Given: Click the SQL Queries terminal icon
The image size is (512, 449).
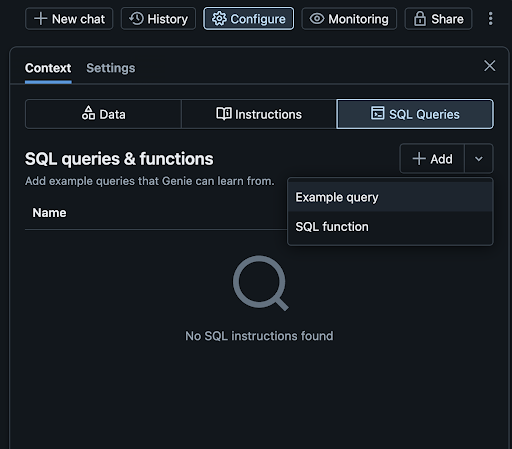Looking at the screenshot, I should tap(378, 113).
